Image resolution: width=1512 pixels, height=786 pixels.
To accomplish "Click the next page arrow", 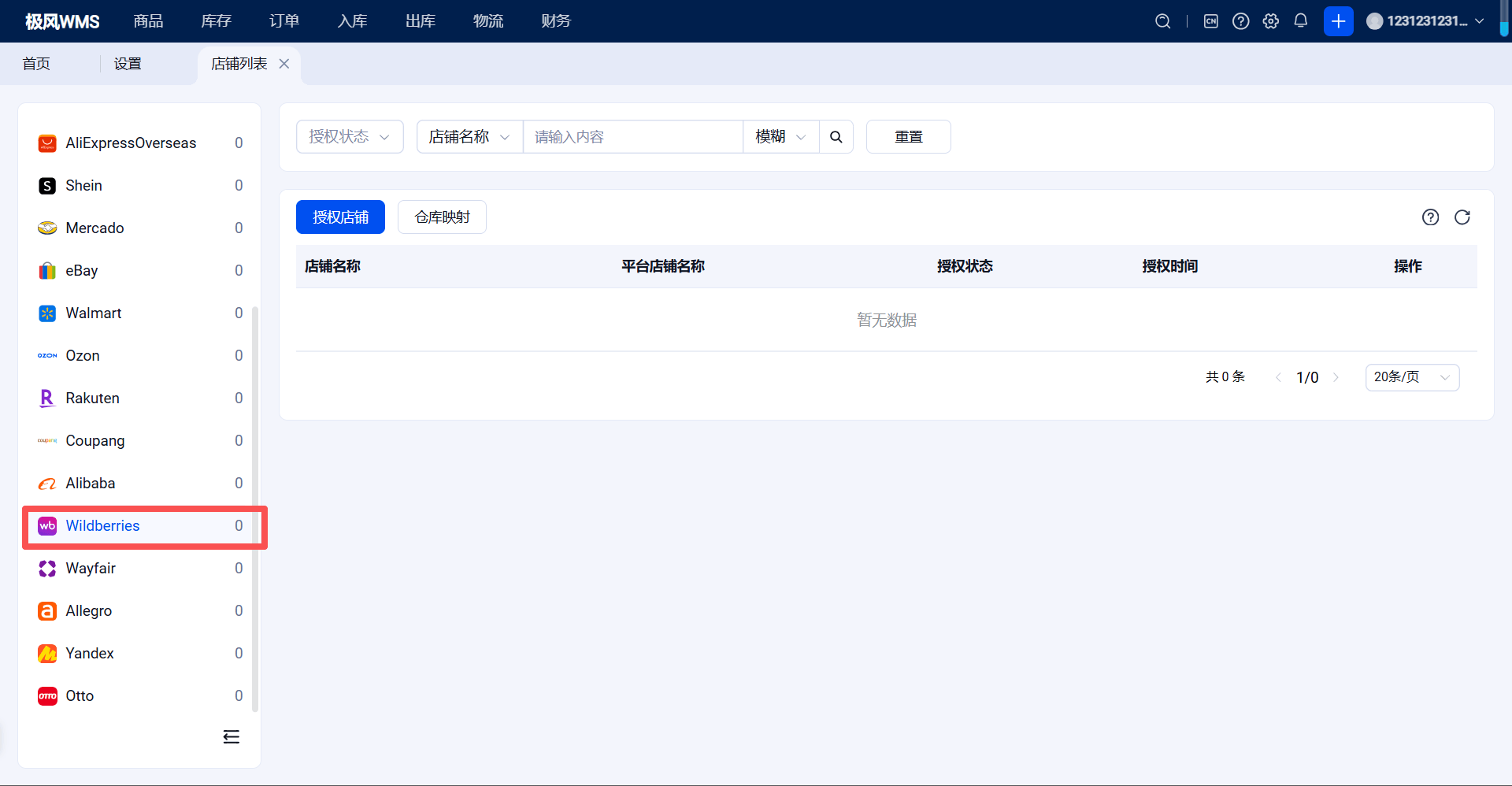I will (x=1336, y=377).
